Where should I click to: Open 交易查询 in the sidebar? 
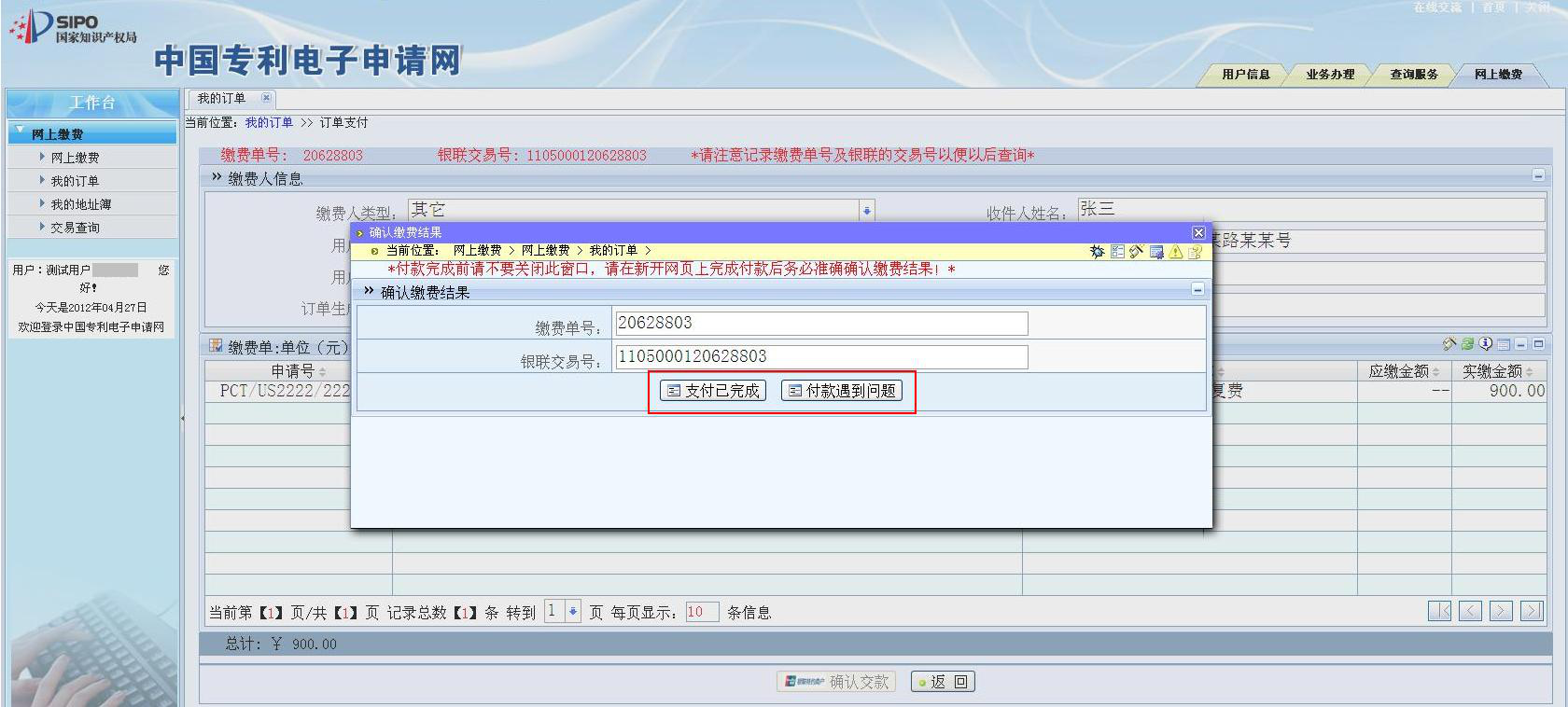pyautogui.click(x=75, y=228)
